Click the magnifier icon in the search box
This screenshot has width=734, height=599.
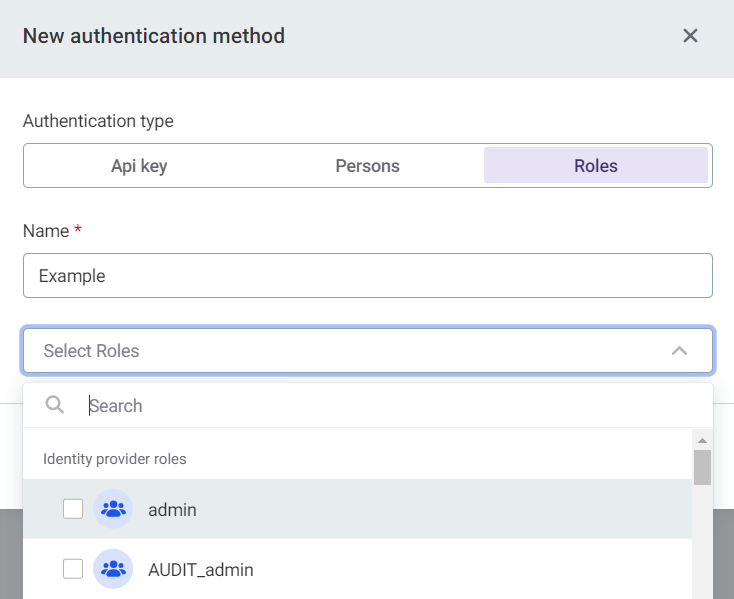click(x=56, y=405)
